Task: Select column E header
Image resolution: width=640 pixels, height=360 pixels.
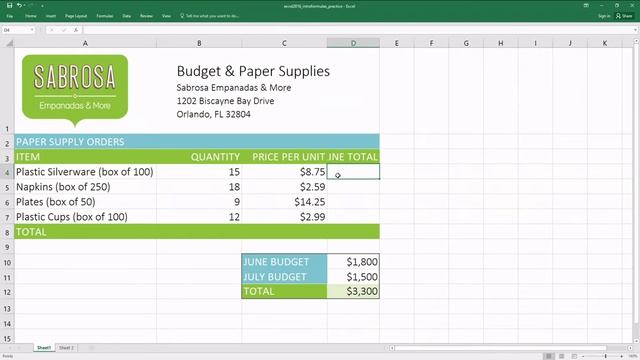Action: [x=397, y=43]
